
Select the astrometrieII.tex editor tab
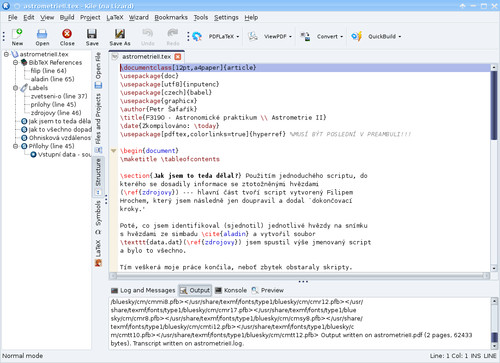click(x=146, y=57)
